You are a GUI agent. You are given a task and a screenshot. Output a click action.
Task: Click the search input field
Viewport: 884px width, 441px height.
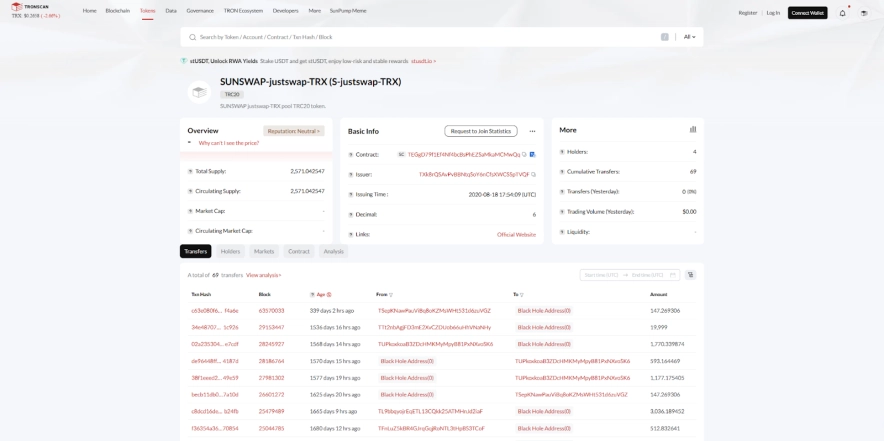pos(420,37)
